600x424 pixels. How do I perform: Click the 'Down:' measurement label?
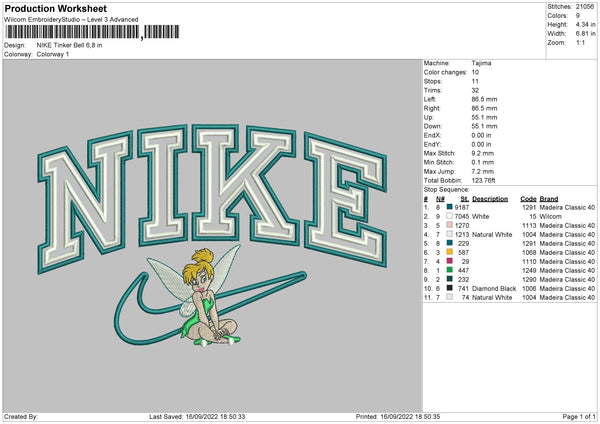(432, 126)
